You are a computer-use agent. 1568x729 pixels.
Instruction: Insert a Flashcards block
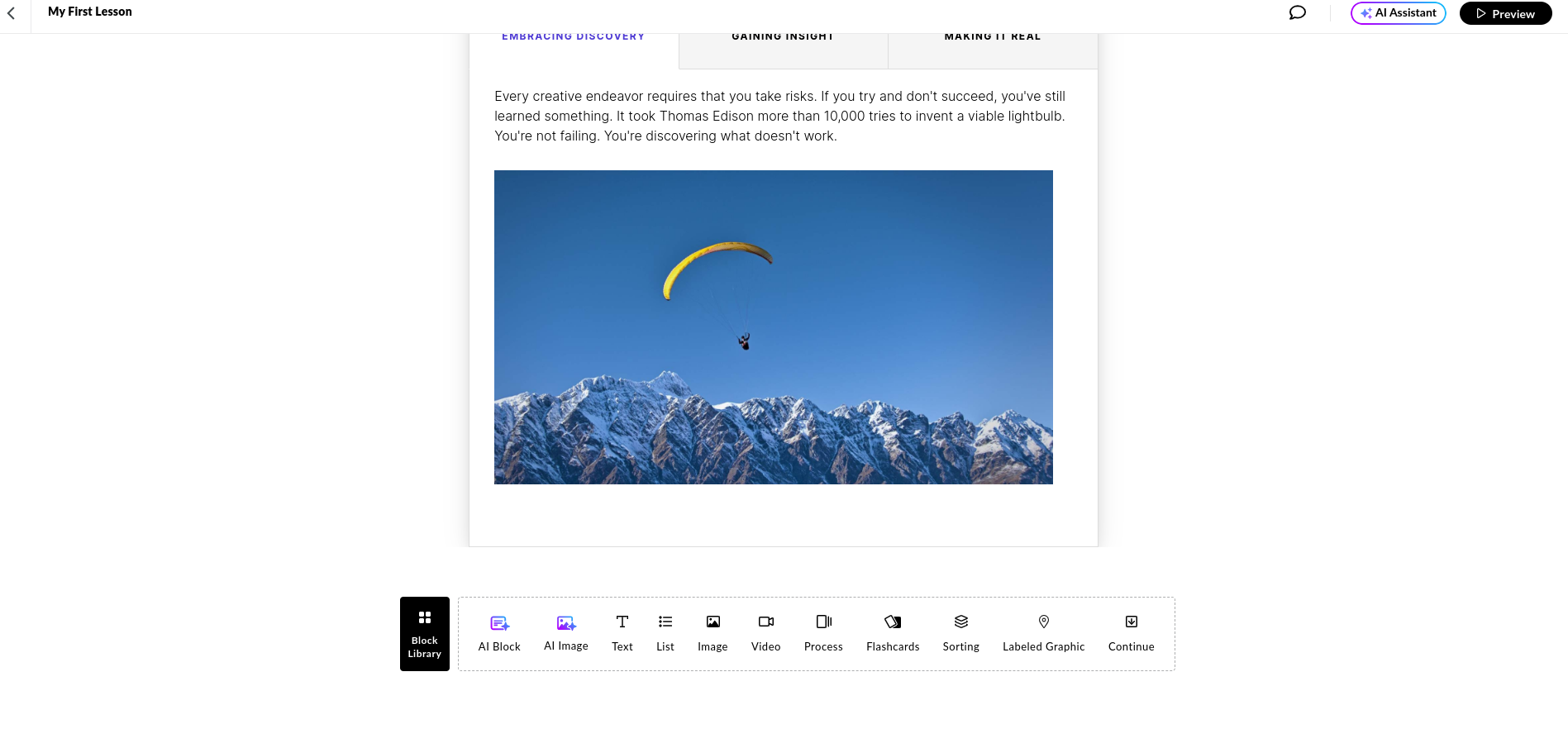coord(893,634)
